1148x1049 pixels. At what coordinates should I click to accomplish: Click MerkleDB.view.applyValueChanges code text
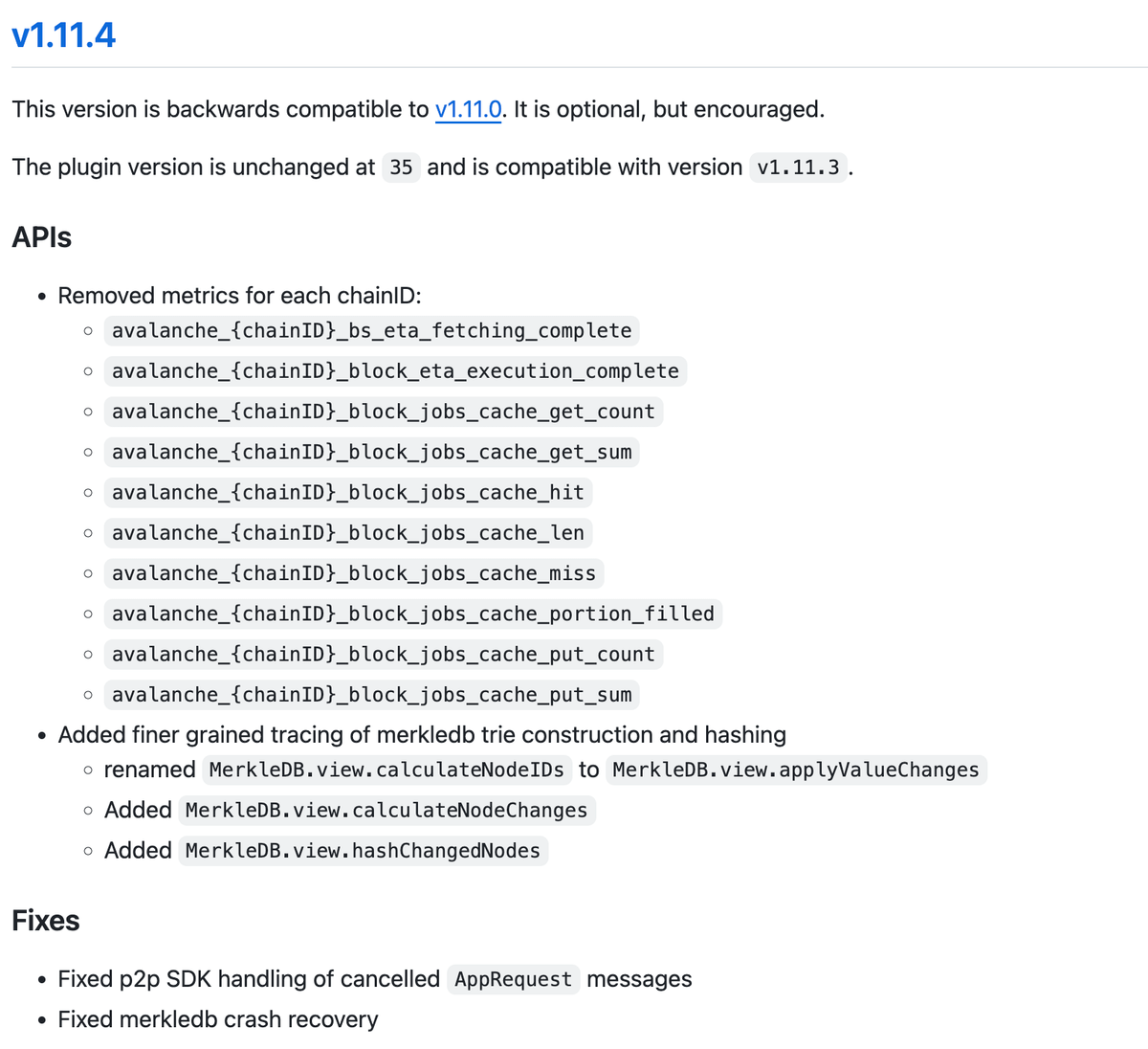click(795, 770)
